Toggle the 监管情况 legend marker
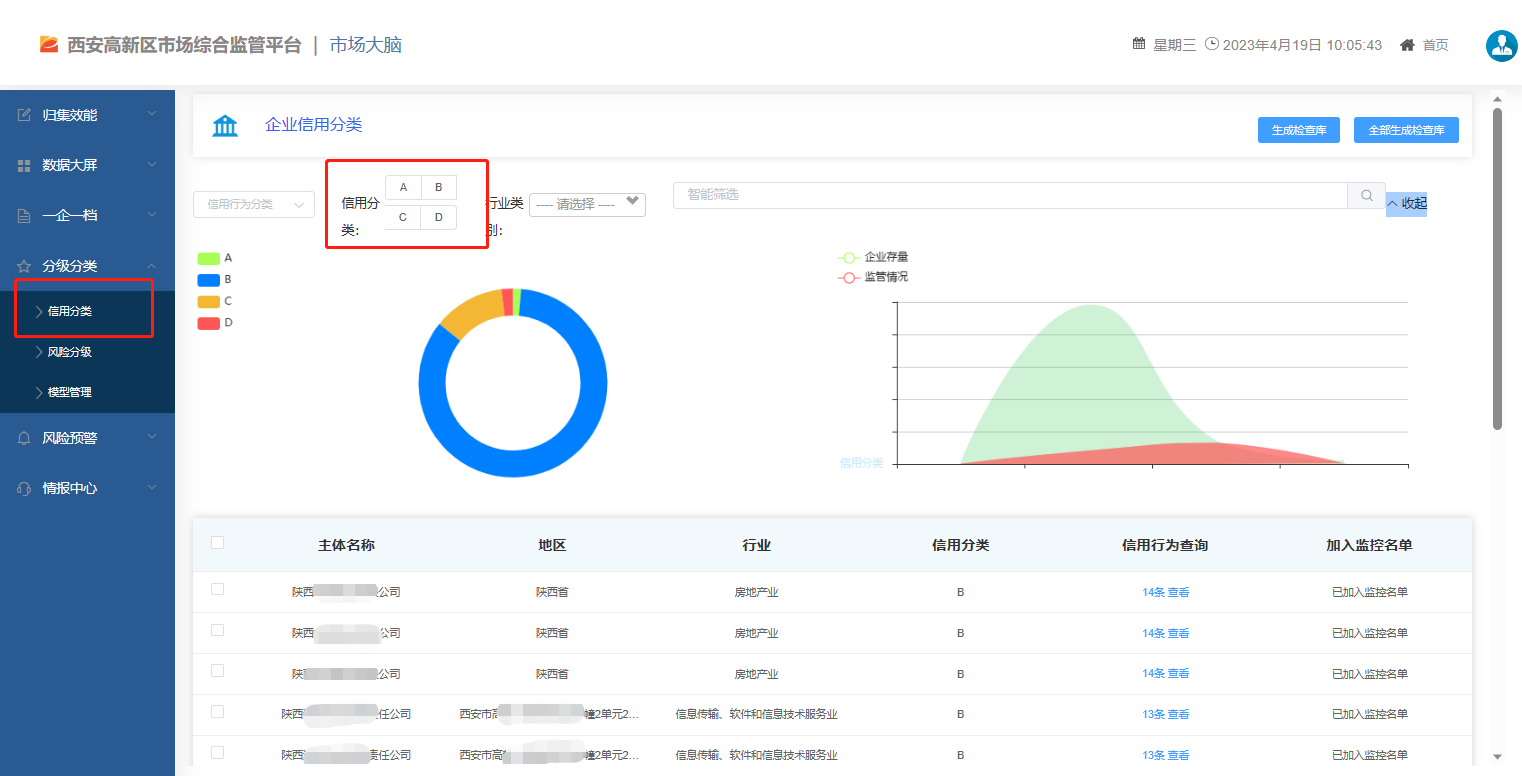Screen dimensions: 1522x776 849,277
